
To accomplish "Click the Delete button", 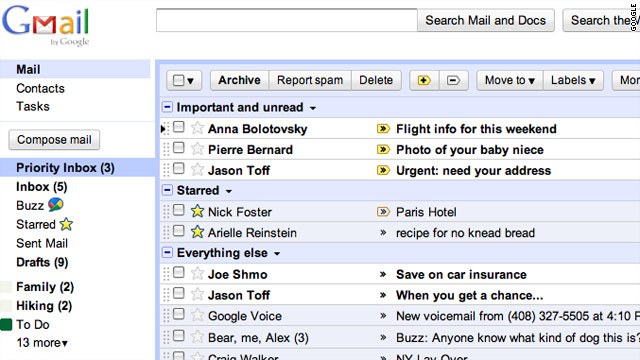I will pyautogui.click(x=376, y=80).
